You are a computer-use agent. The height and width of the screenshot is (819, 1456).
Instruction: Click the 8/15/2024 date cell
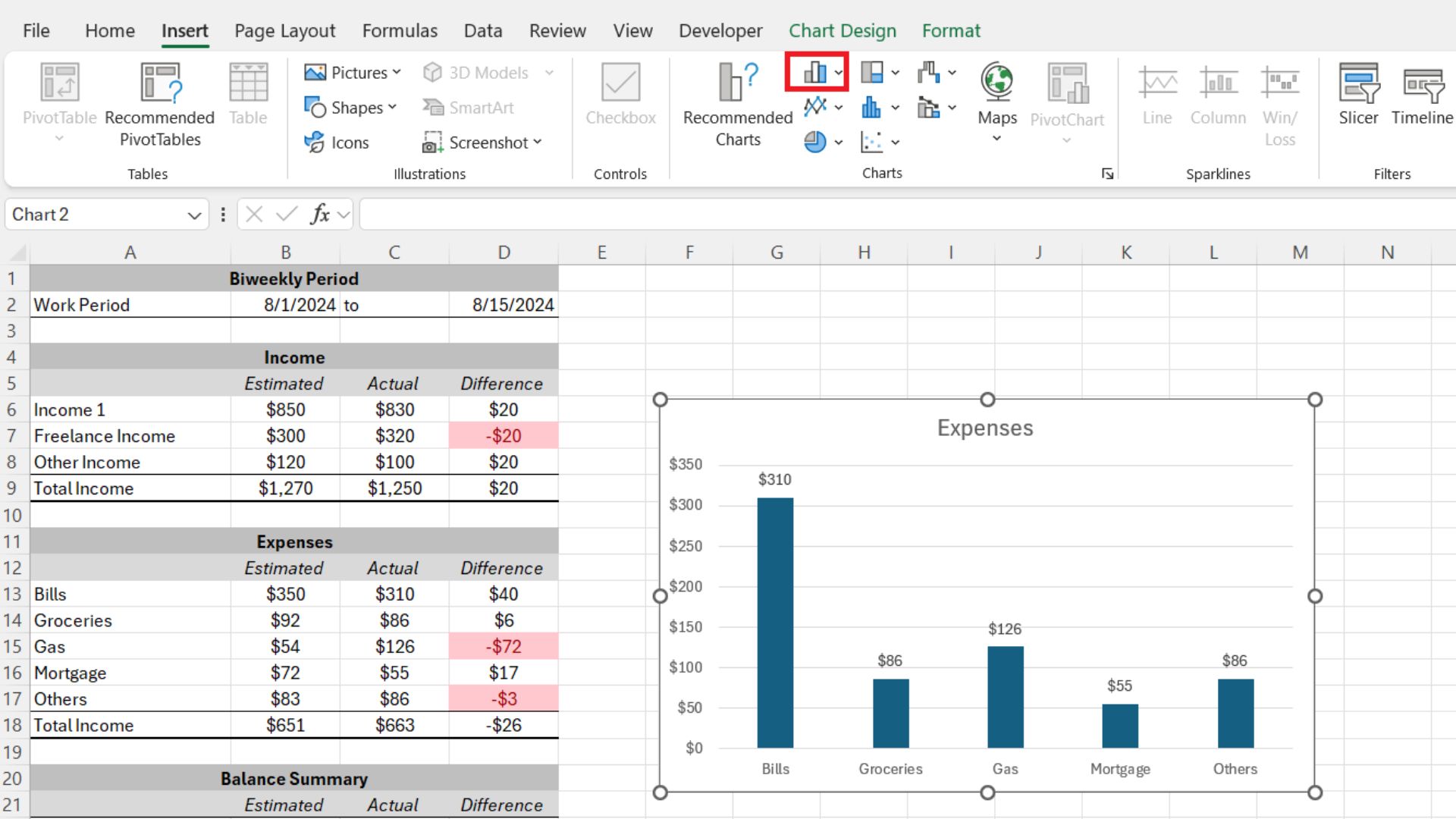tap(504, 305)
